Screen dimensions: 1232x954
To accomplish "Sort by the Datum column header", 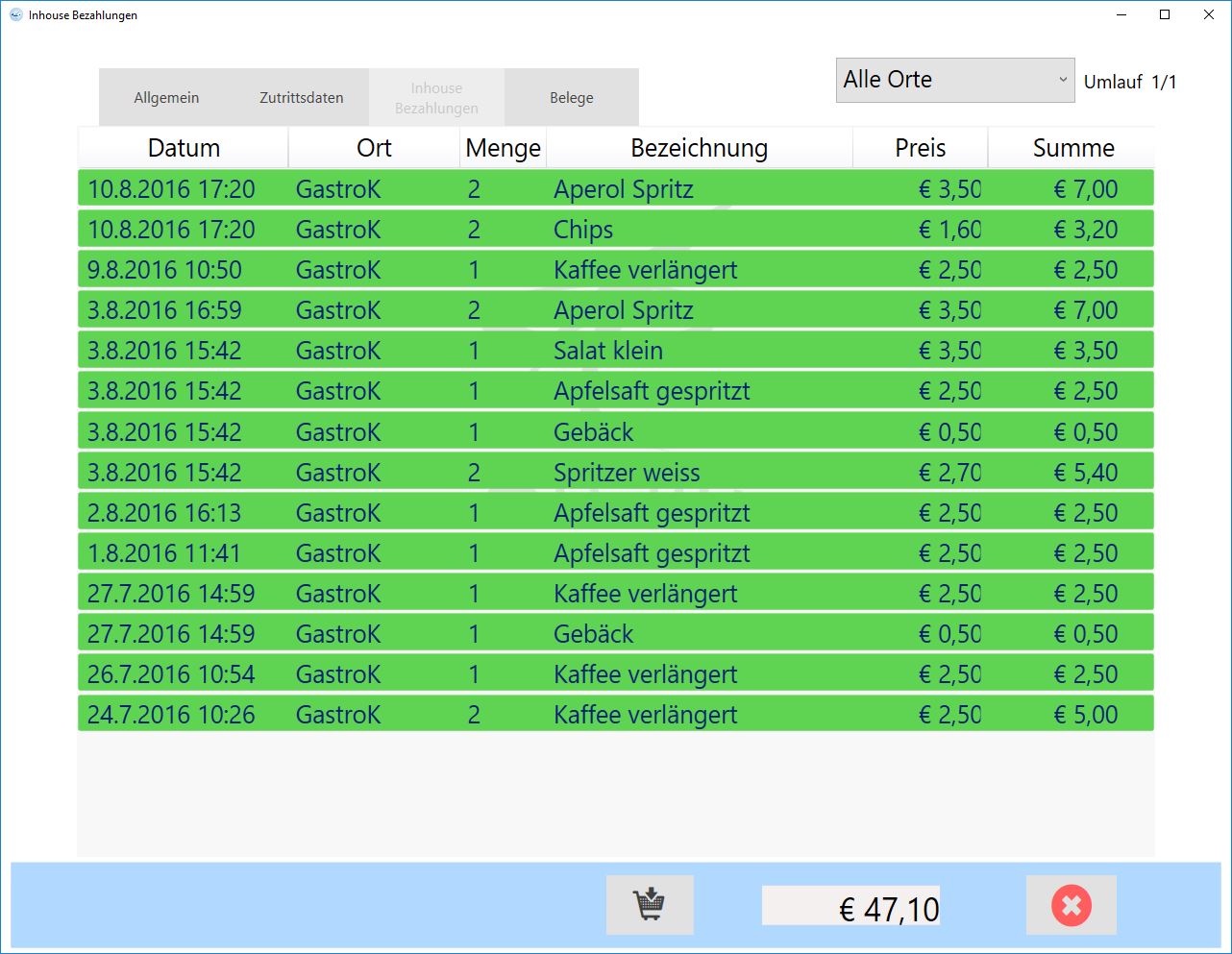I will pos(184,148).
